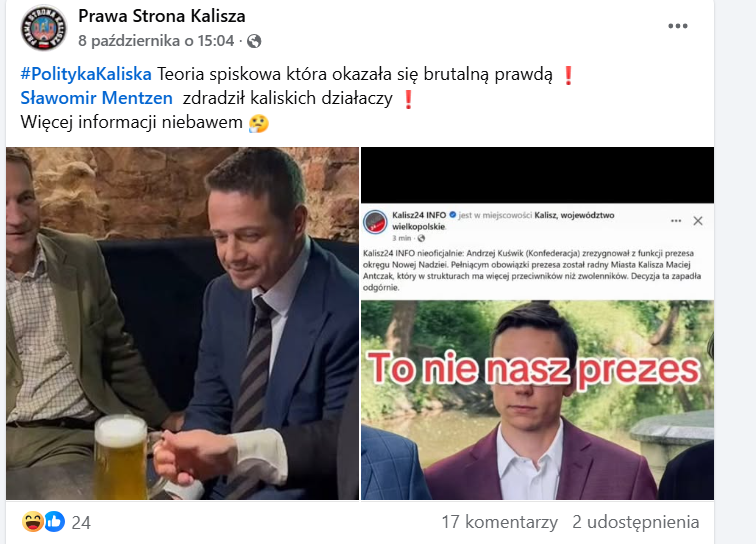Show the 17 komentarzy comments
Screen dimensions: 756x544
click(500, 522)
